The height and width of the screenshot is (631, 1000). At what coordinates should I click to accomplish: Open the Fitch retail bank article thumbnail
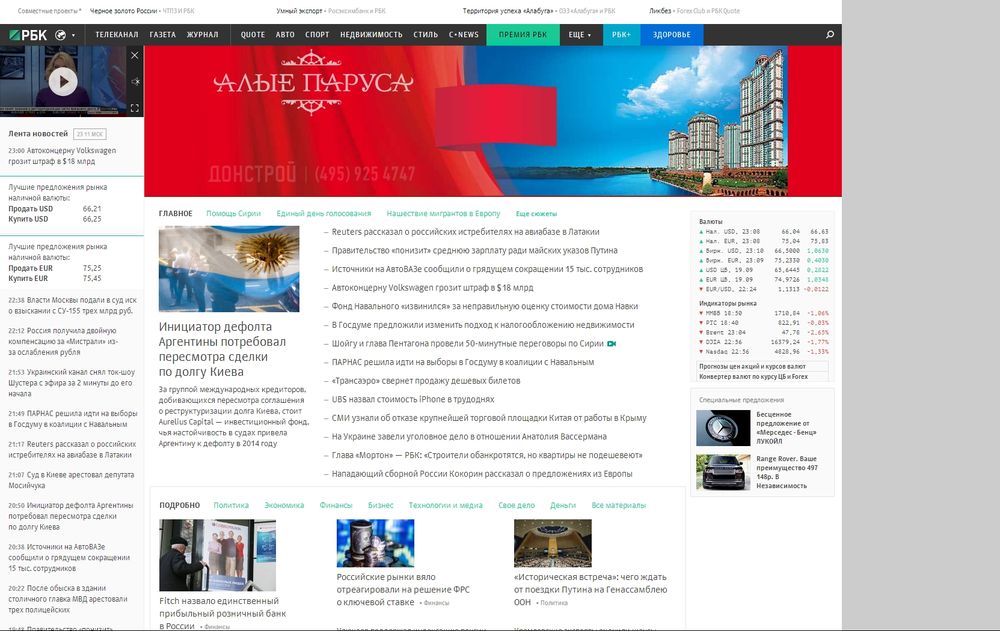[x=217, y=555]
